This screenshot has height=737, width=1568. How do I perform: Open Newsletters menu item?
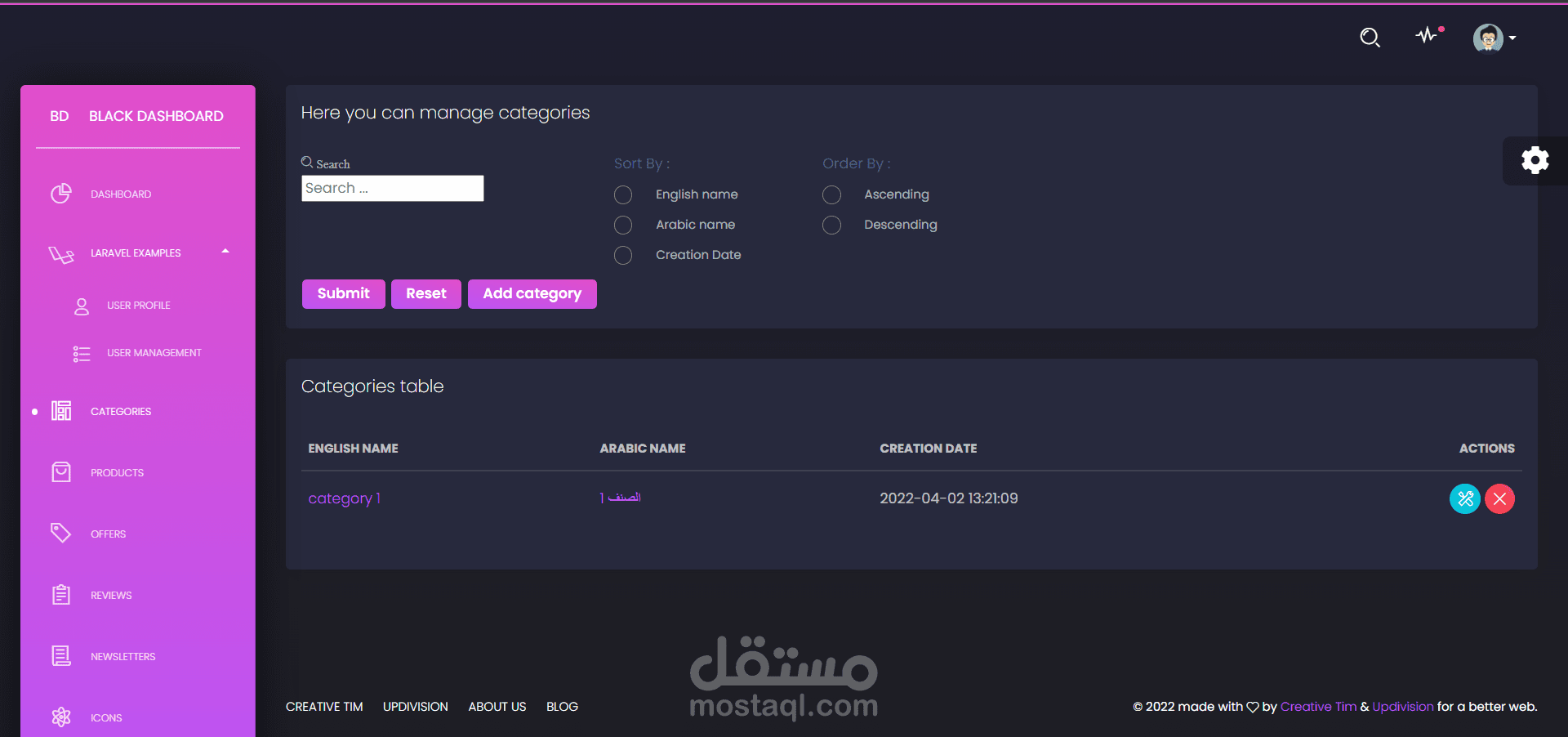[122, 657]
